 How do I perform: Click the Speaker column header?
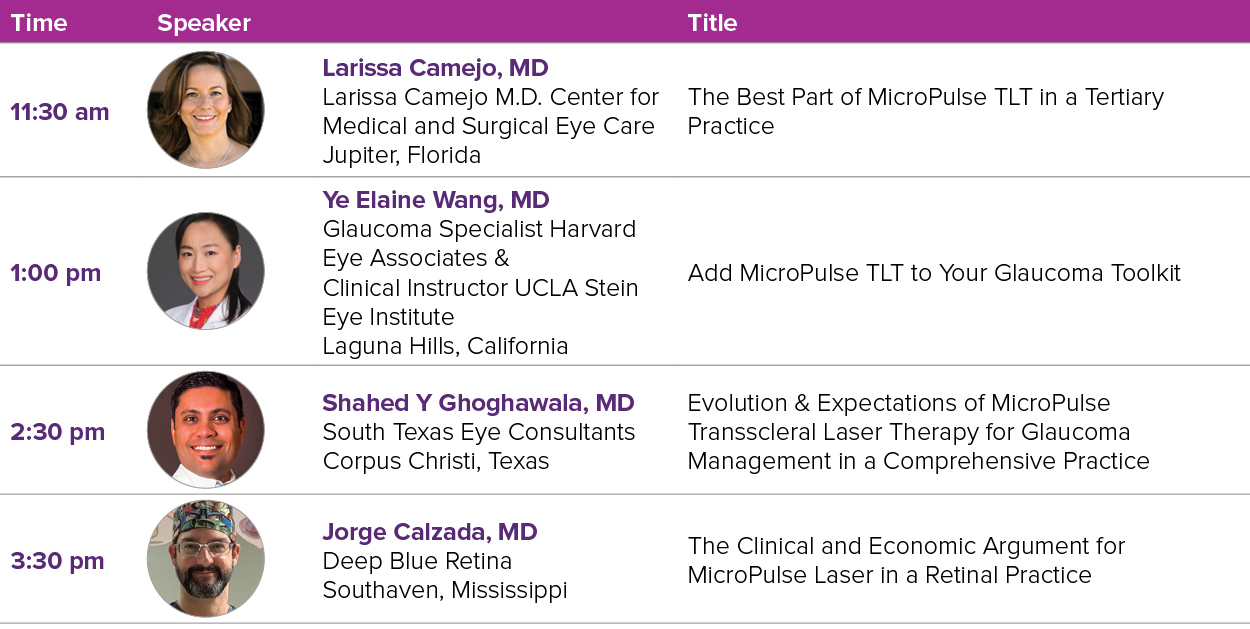coord(204,23)
